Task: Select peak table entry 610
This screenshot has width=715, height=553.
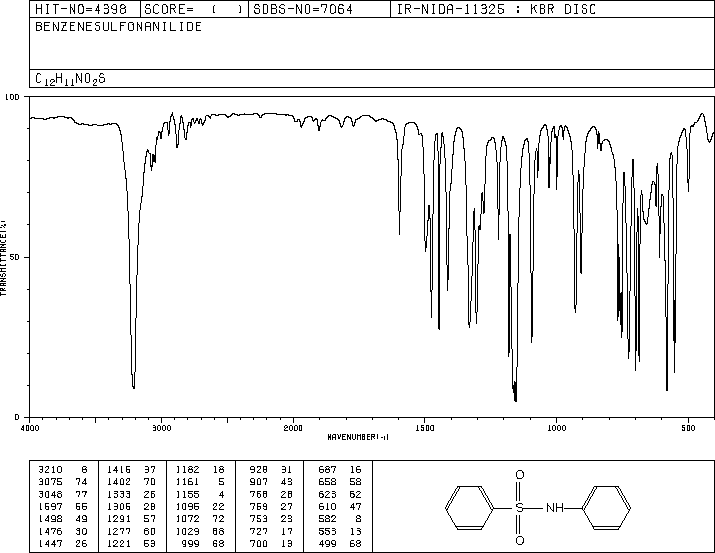Action: point(340,506)
